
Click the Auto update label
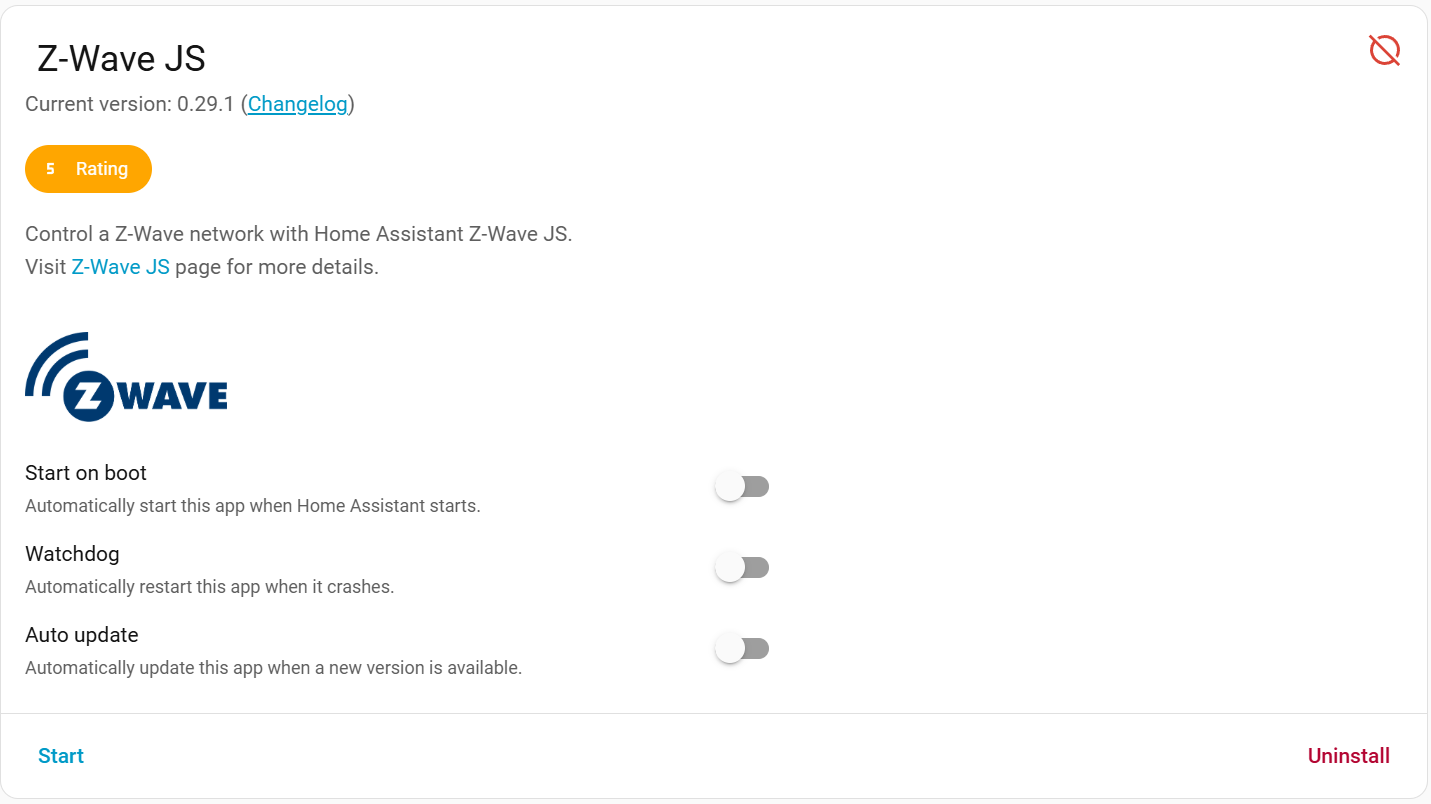coord(82,635)
